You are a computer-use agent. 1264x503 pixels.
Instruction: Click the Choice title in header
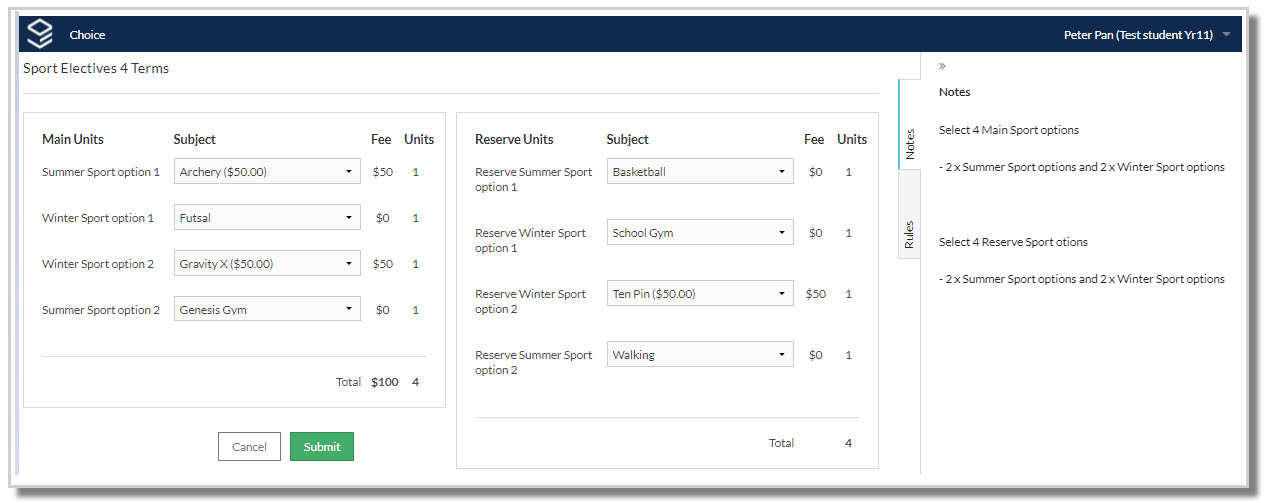[87, 35]
